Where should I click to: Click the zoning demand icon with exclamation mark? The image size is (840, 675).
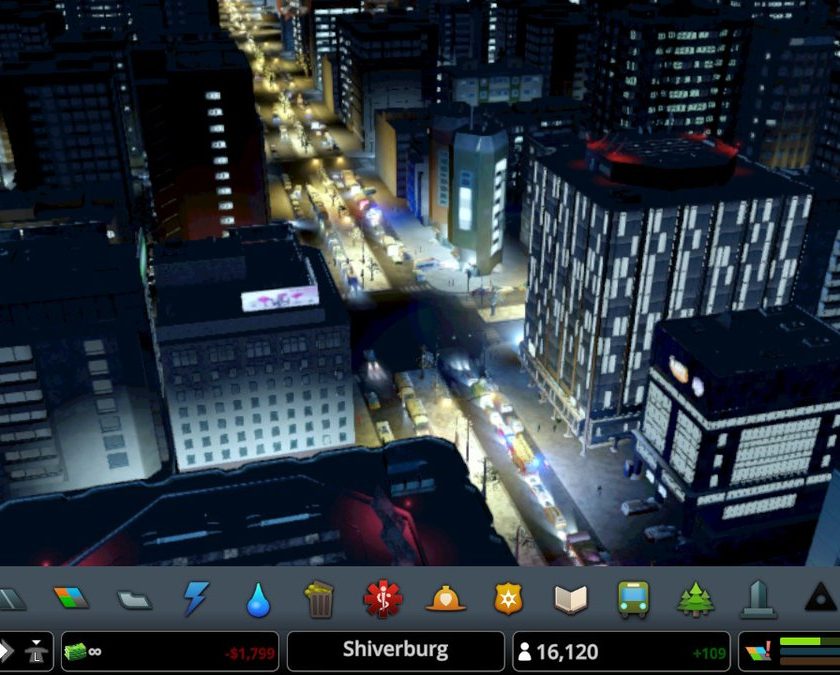(759, 651)
